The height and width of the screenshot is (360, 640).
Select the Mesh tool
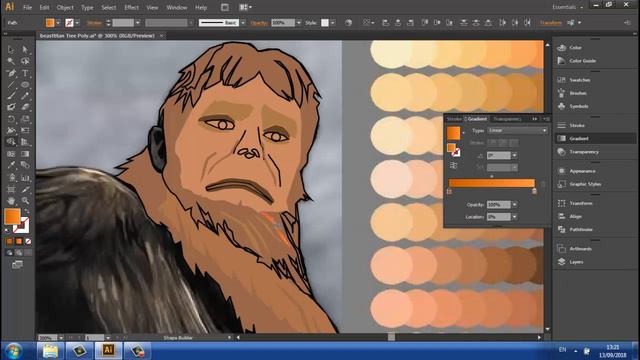click(11, 154)
